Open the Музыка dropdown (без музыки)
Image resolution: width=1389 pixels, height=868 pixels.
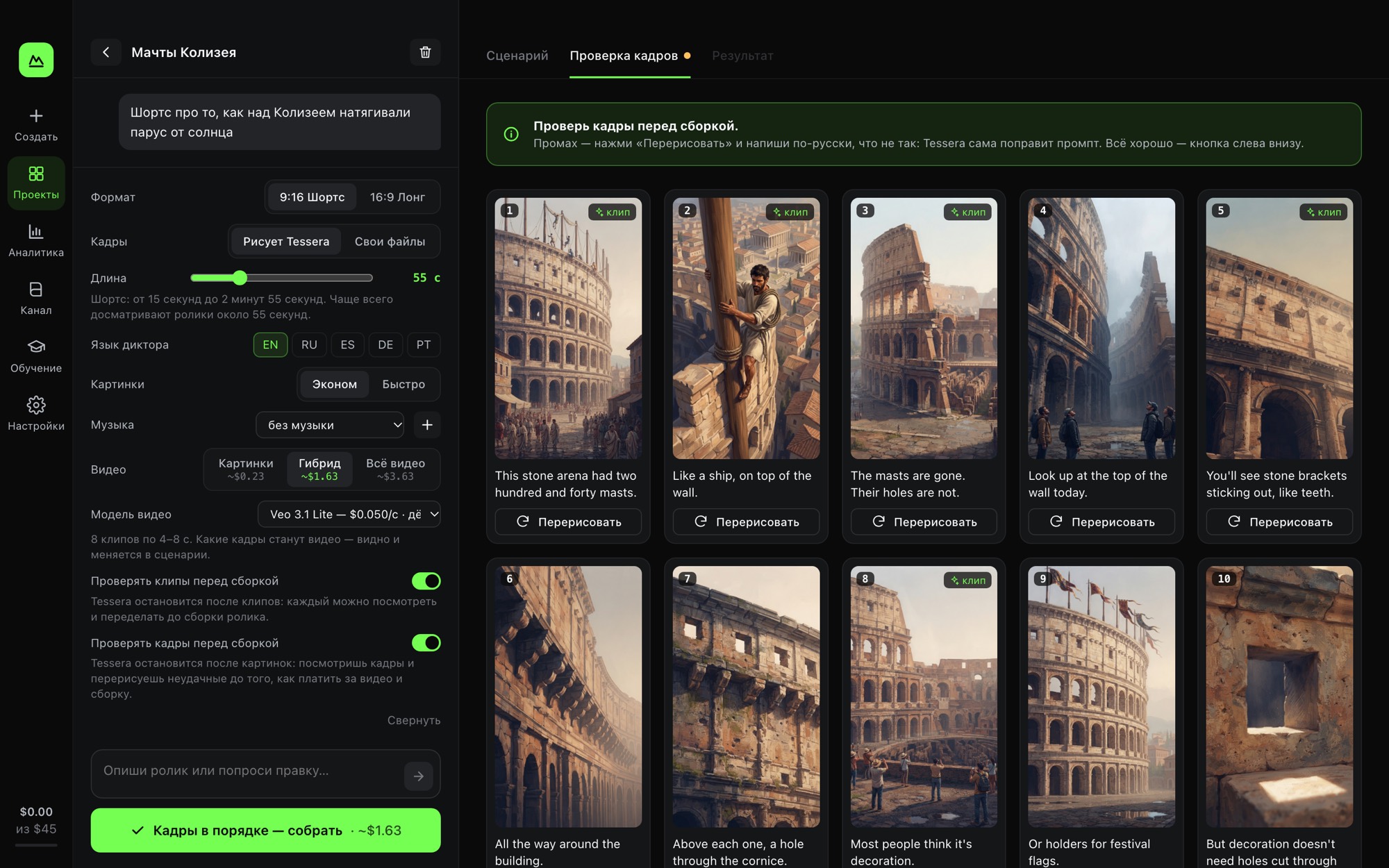tap(330, 425)
